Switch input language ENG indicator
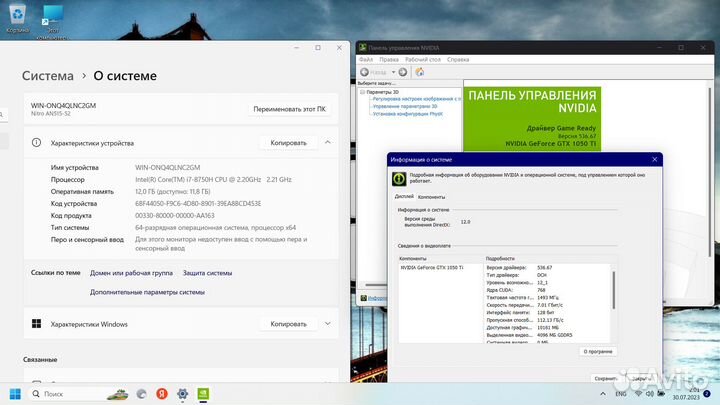This screenshot has height=405, width=720. [x=620, y=394]
